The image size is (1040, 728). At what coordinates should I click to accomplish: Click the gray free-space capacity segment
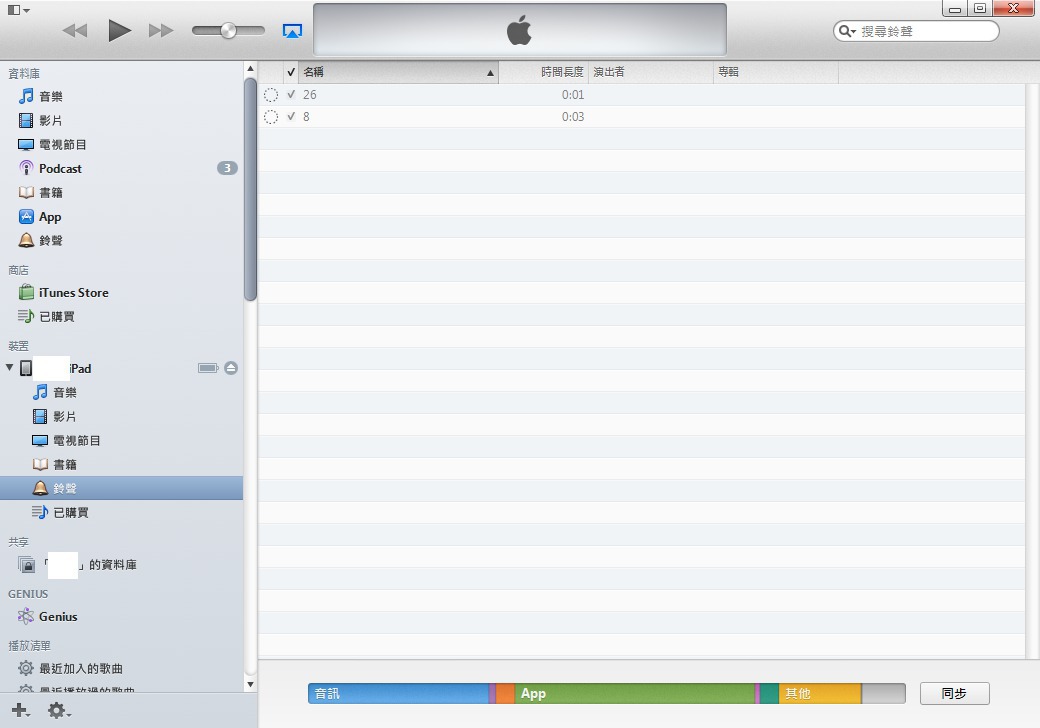(883, 694)
